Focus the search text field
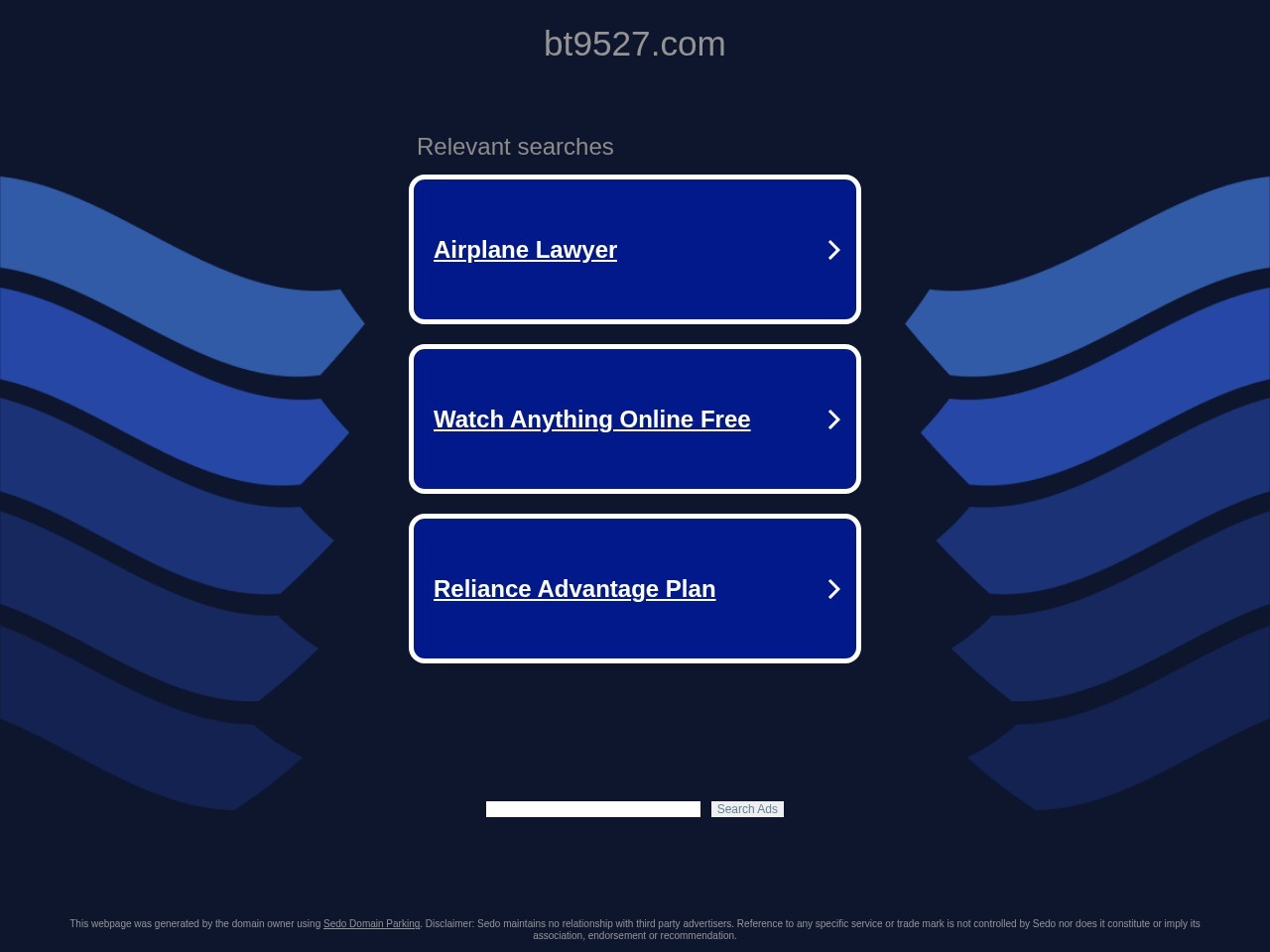The width and height of the screenshot is (1270, 952). click(592, 809)
